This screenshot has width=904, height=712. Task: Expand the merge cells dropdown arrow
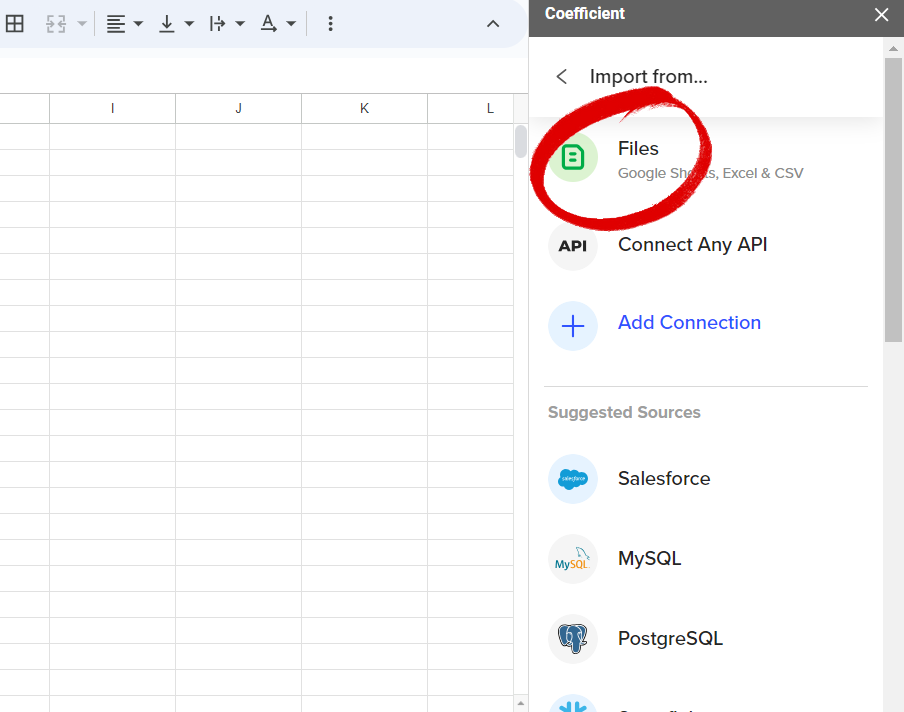coord(82,24)
